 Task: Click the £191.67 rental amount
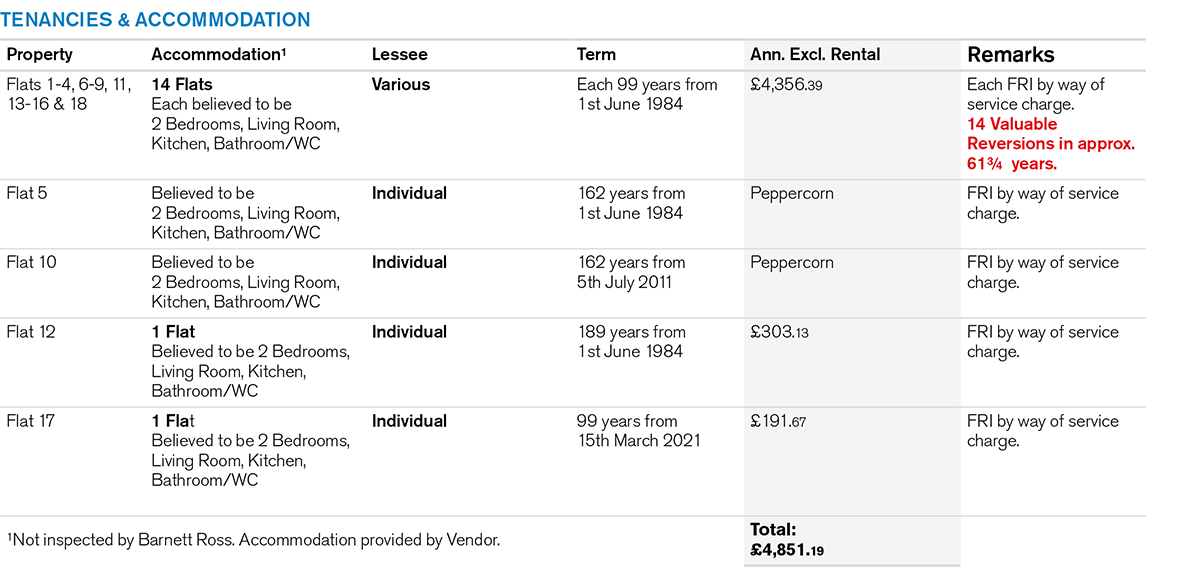[778, 422]
